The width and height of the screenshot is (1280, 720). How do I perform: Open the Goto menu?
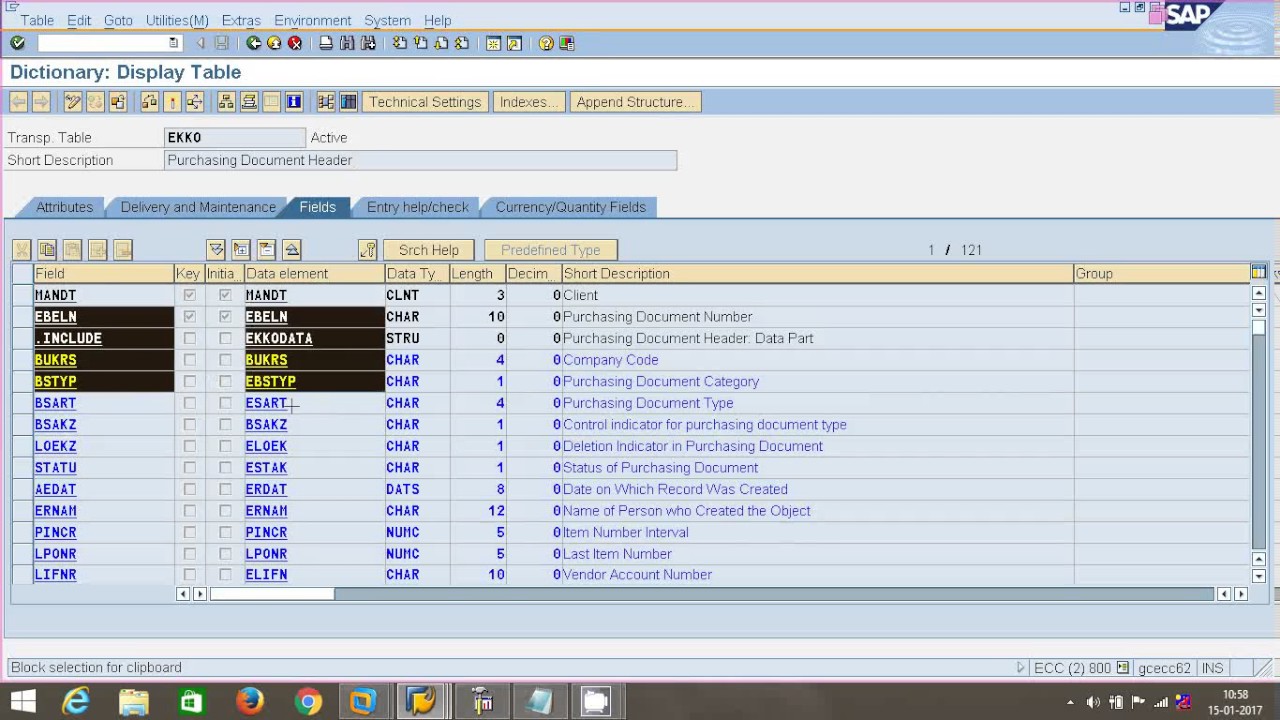118,20
